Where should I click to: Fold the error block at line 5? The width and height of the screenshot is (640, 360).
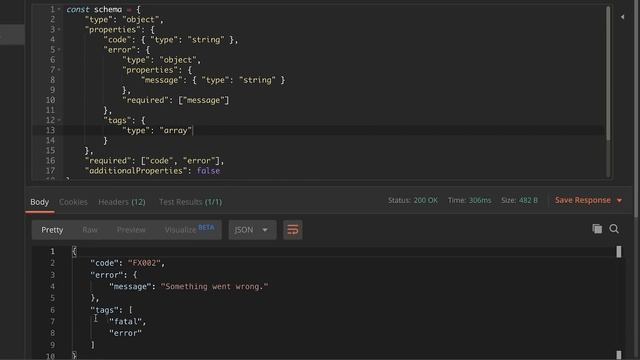coord(59,49)
